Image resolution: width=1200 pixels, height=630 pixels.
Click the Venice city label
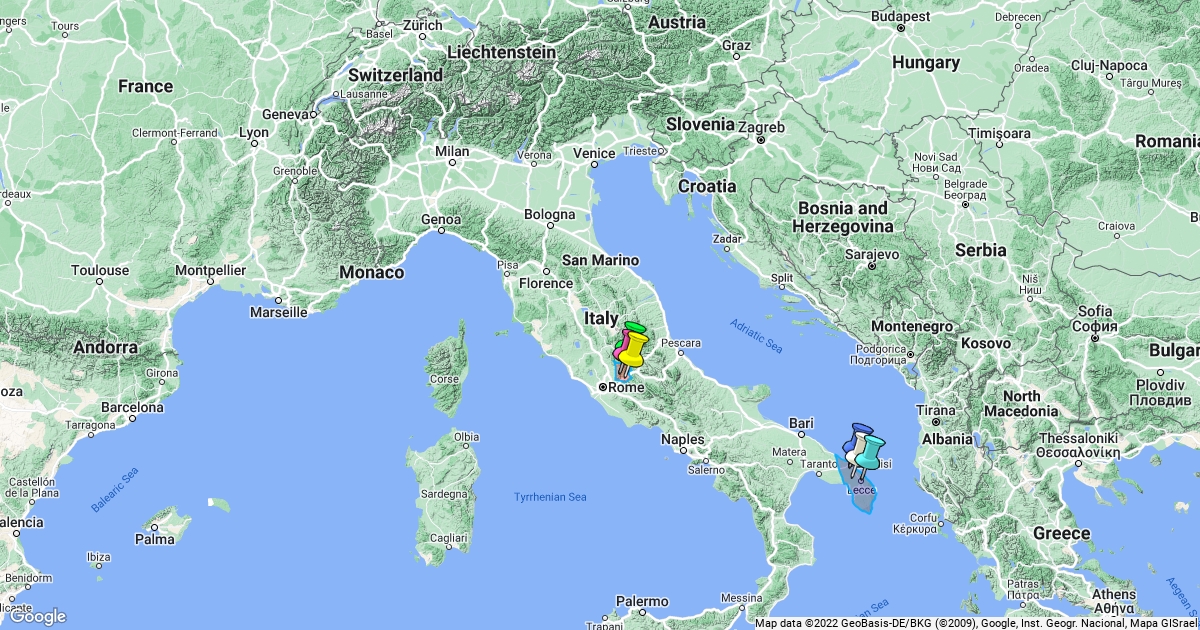[x=594, y=153]
